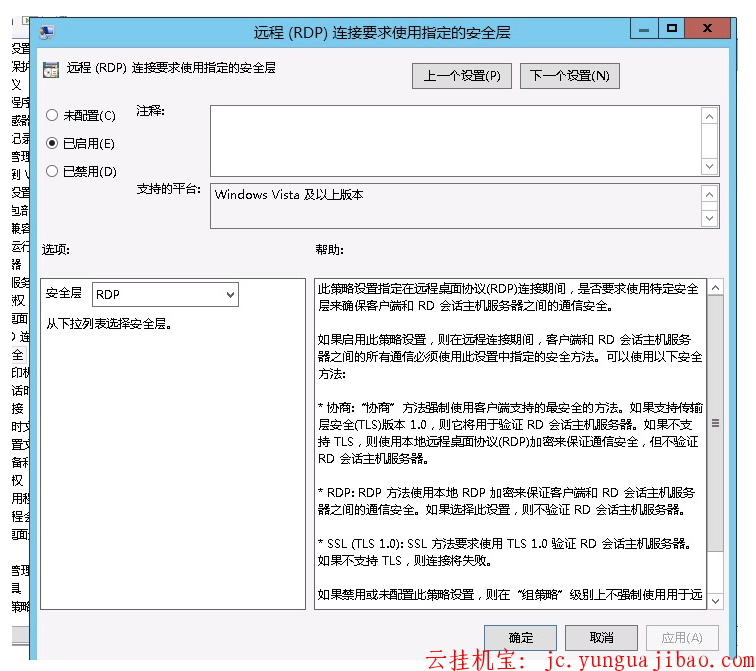Click the 应用(A) button
Screen dimensions: 756x671
(682, 638)
